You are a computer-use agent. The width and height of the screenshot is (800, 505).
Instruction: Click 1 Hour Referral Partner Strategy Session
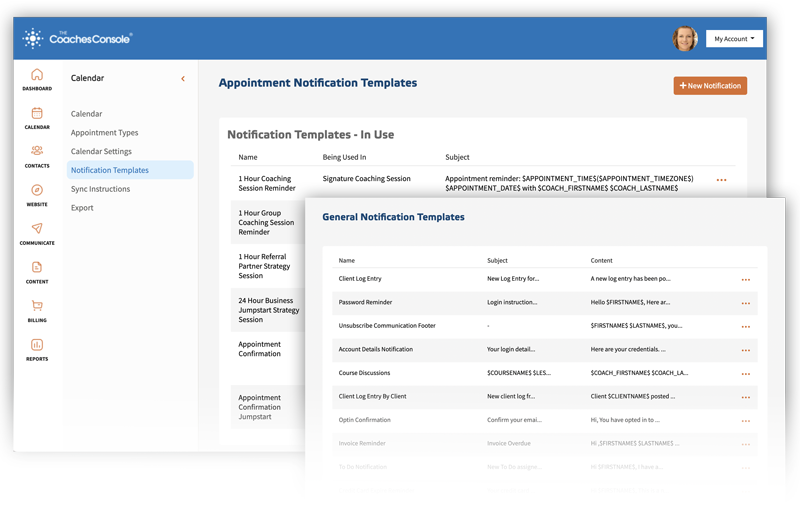tap(264, 266)
